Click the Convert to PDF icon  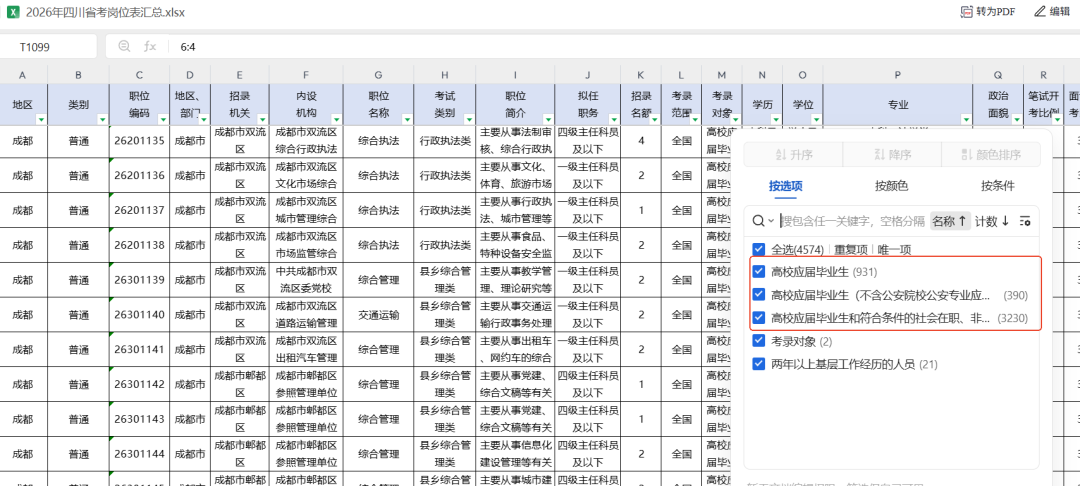coord(967,12)
